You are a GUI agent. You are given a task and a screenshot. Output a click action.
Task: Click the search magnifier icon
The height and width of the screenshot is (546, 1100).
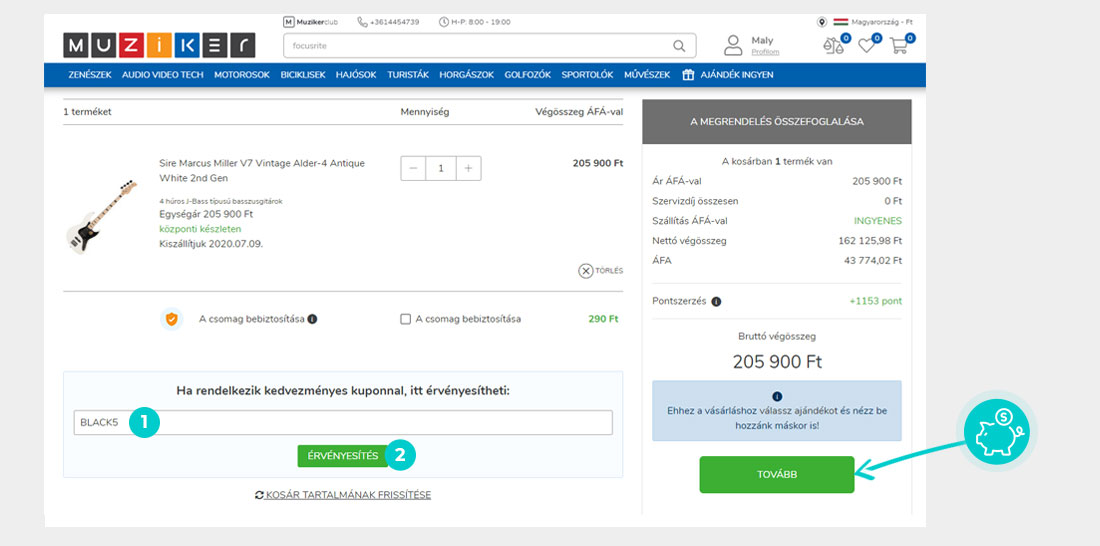click(678, 46)
